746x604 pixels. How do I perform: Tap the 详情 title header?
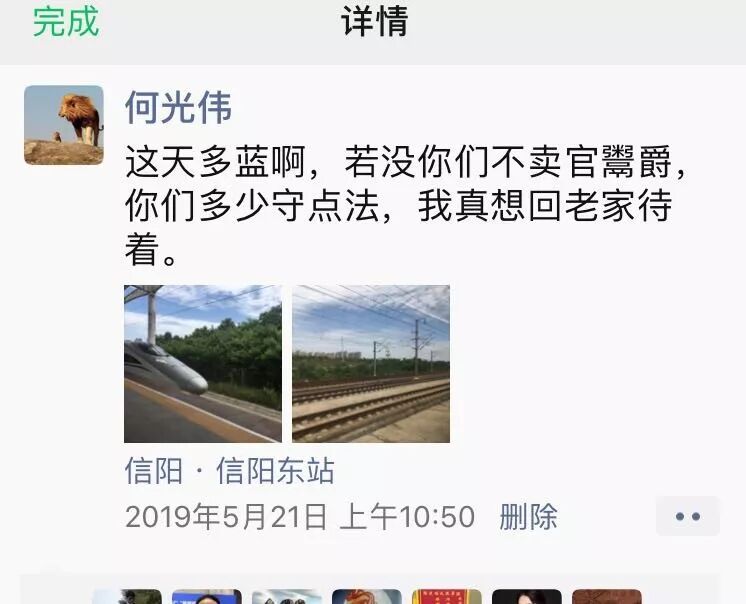coord(374,22)
